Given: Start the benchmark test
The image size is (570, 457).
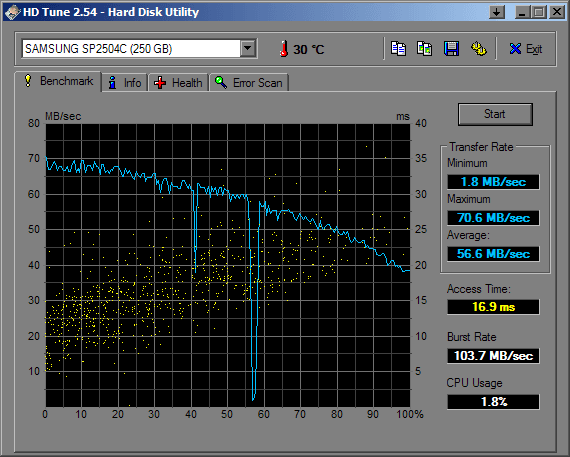Looking at the screenshot, I should [x=495, y=114].
